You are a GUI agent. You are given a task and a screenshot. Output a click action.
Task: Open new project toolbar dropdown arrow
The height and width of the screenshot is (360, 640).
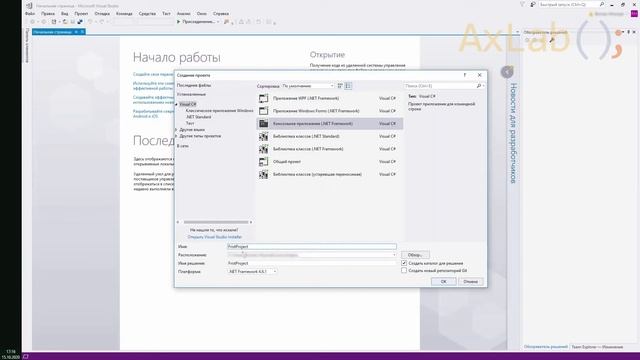point(59,22)
